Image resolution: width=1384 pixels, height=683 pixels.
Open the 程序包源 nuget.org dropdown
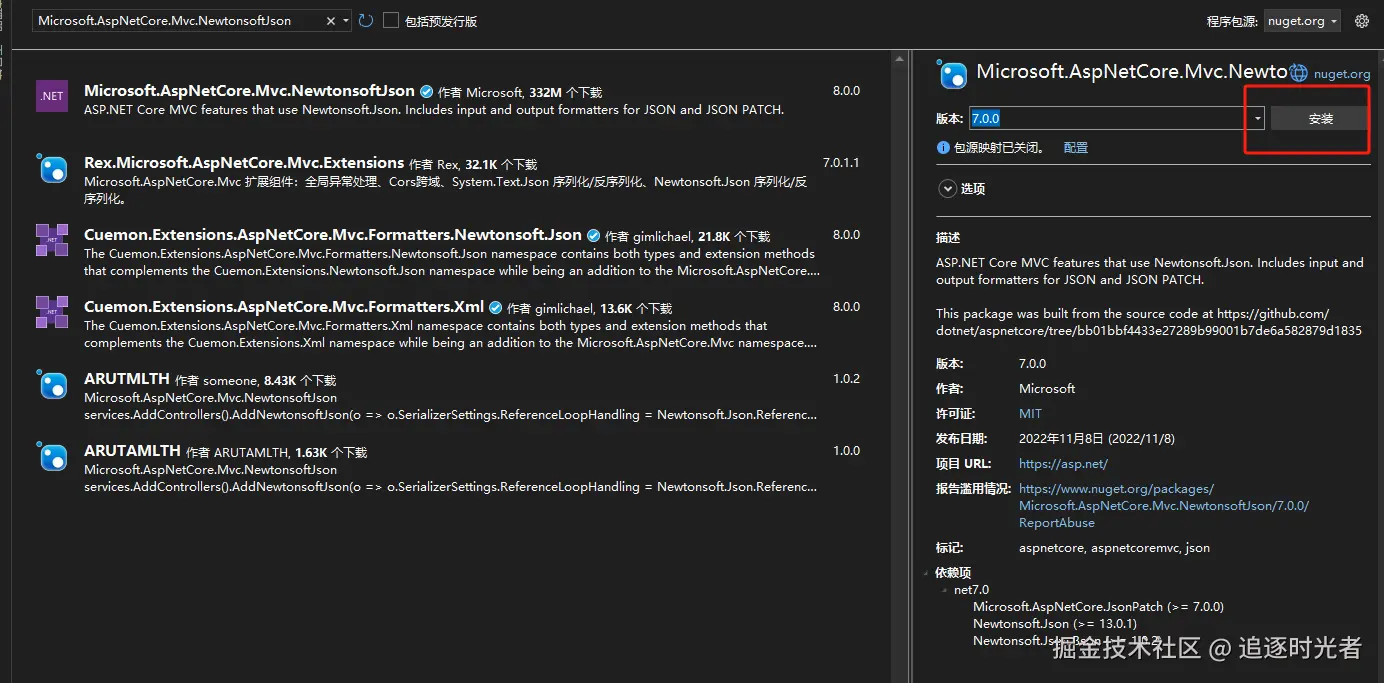(x=1302, y=21)
